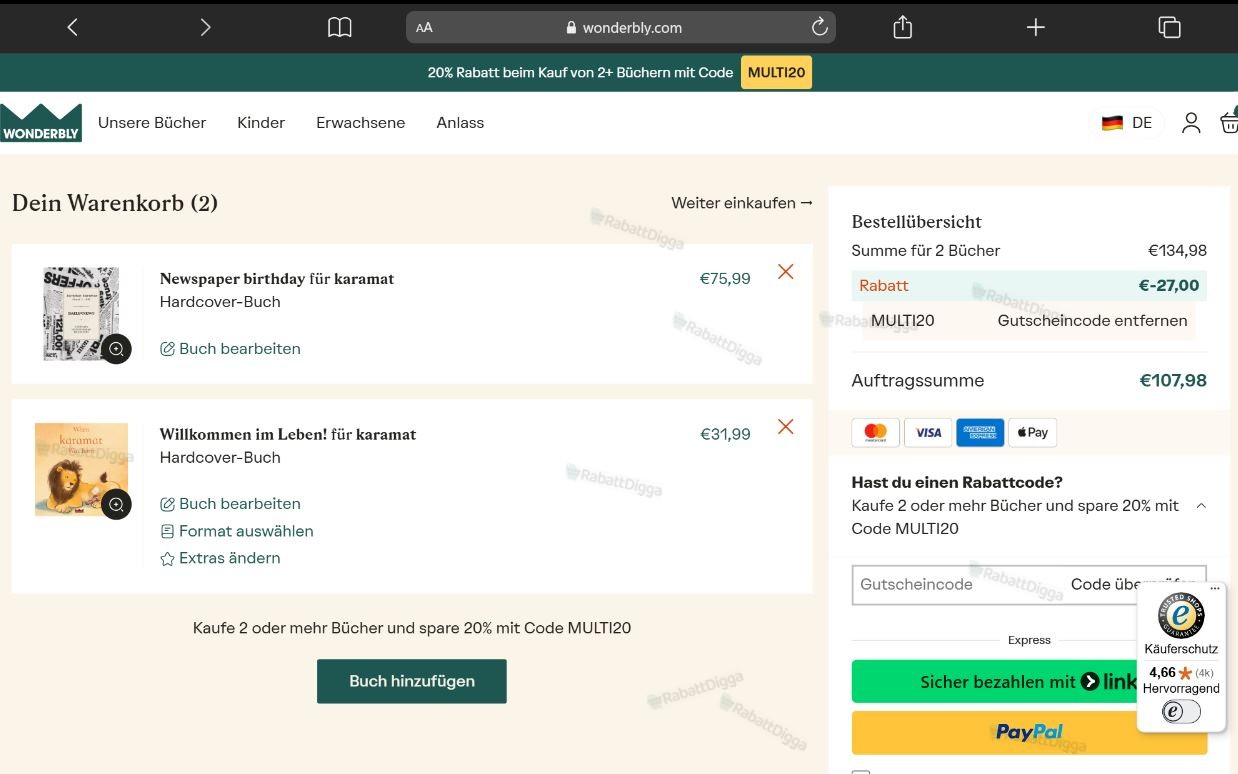The width and height of the screenshot is (1238, 774).
Task: Click Weiter einkaufen link
Action: (742, 203)
